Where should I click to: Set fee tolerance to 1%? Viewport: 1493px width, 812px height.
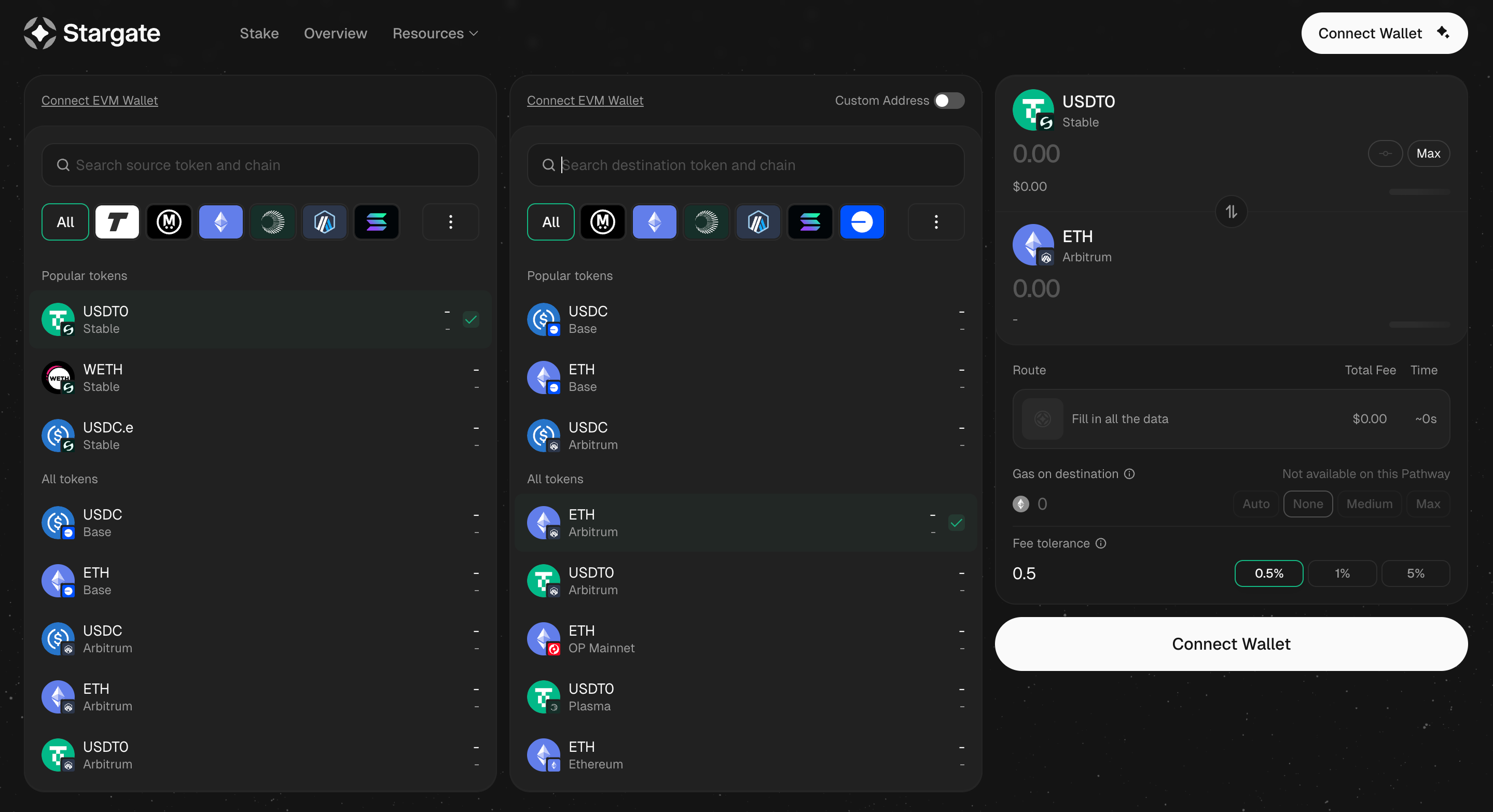pyautogui.click(x=1343, y=573)
